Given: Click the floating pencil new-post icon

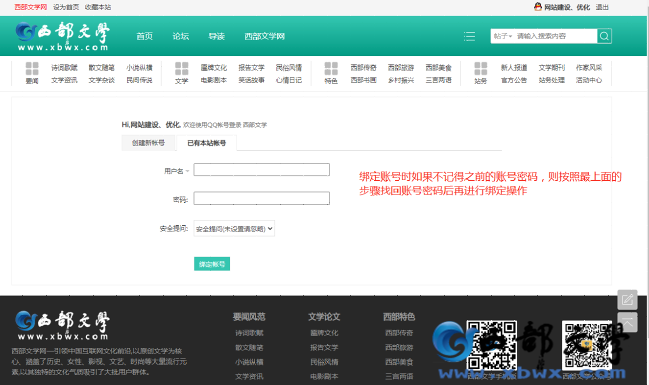Looking at the screenshot, I should coord(627,299).
